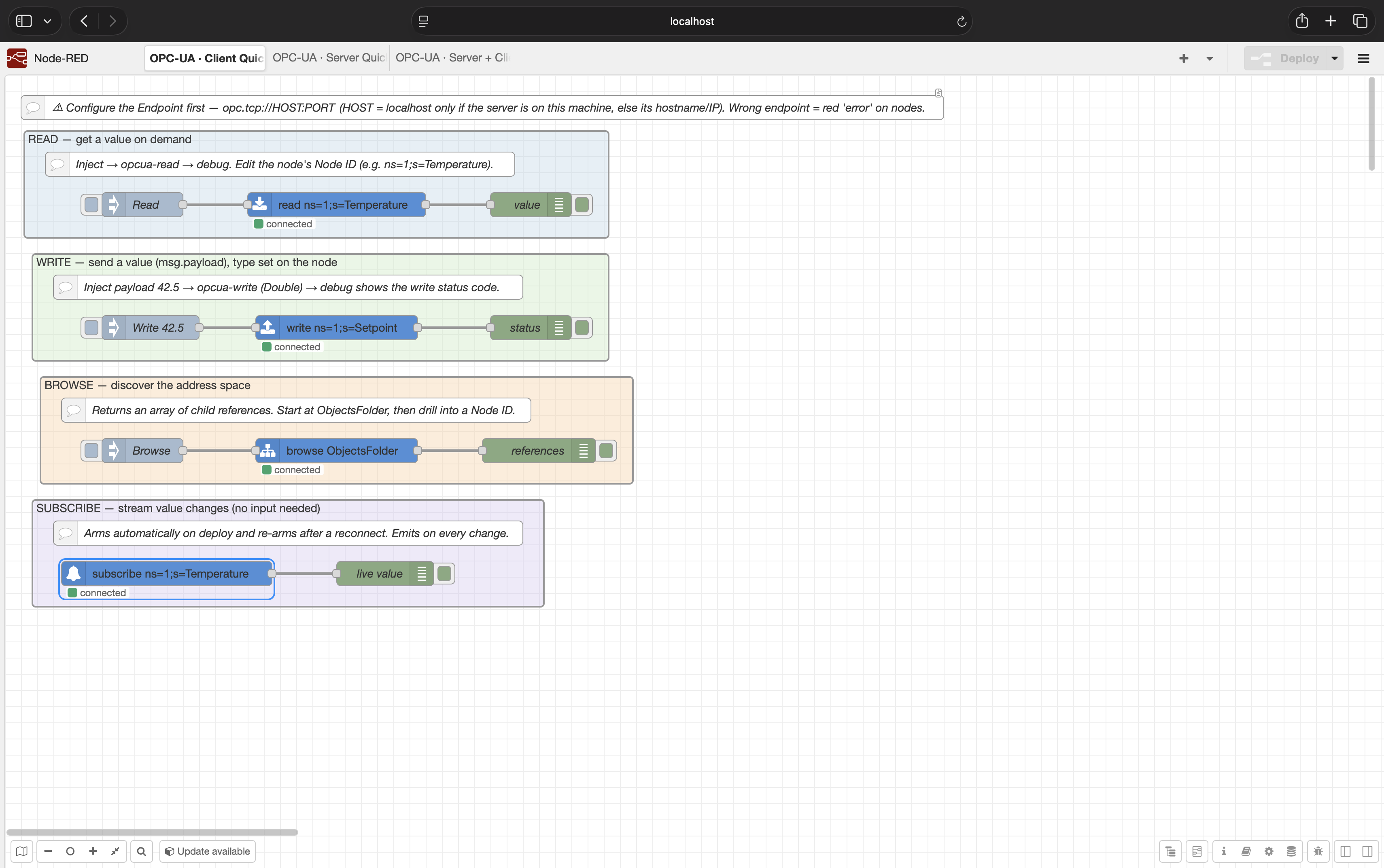Open the Deploy options dropdown arrow

[1335, 58]
